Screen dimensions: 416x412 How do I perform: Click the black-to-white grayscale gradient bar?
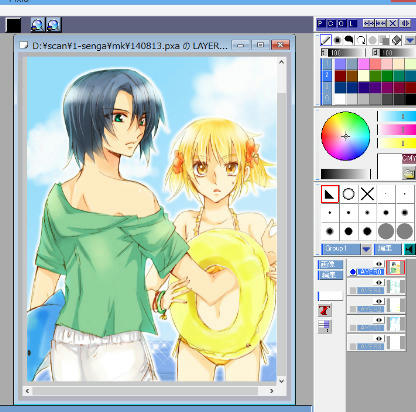pos(345,174)
